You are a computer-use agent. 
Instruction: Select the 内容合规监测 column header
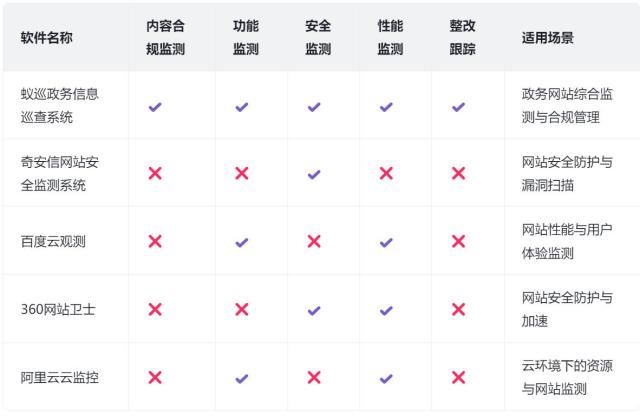(x=165, y=38)
